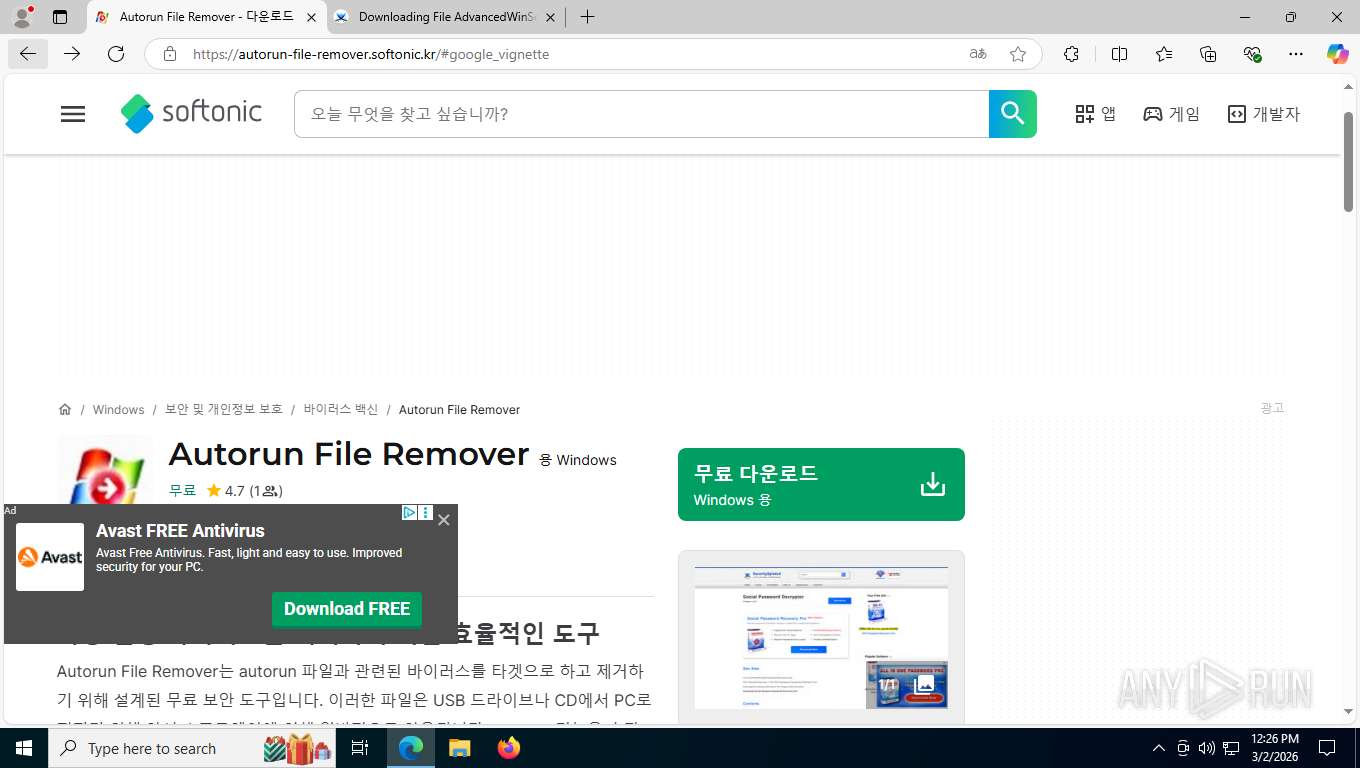The height and width of the screenshot is (768, 1360).
Task: Open the 개발자 (Developers) menu
Action: coord(1264,114)
